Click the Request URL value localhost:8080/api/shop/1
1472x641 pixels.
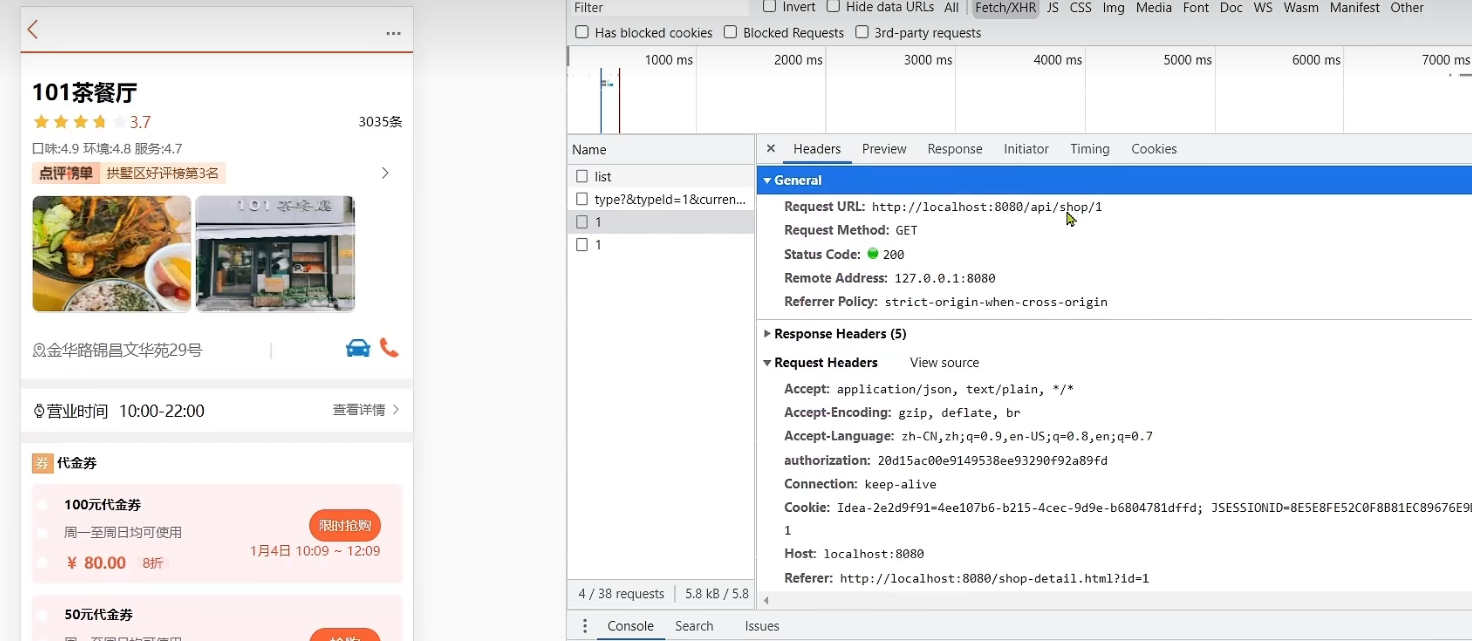tap(987, 207)
